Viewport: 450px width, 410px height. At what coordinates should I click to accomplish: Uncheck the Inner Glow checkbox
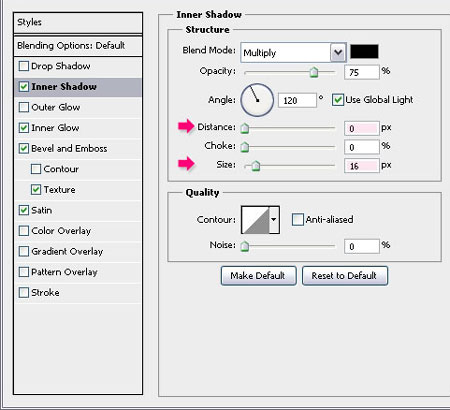click(x=24, y=128)
